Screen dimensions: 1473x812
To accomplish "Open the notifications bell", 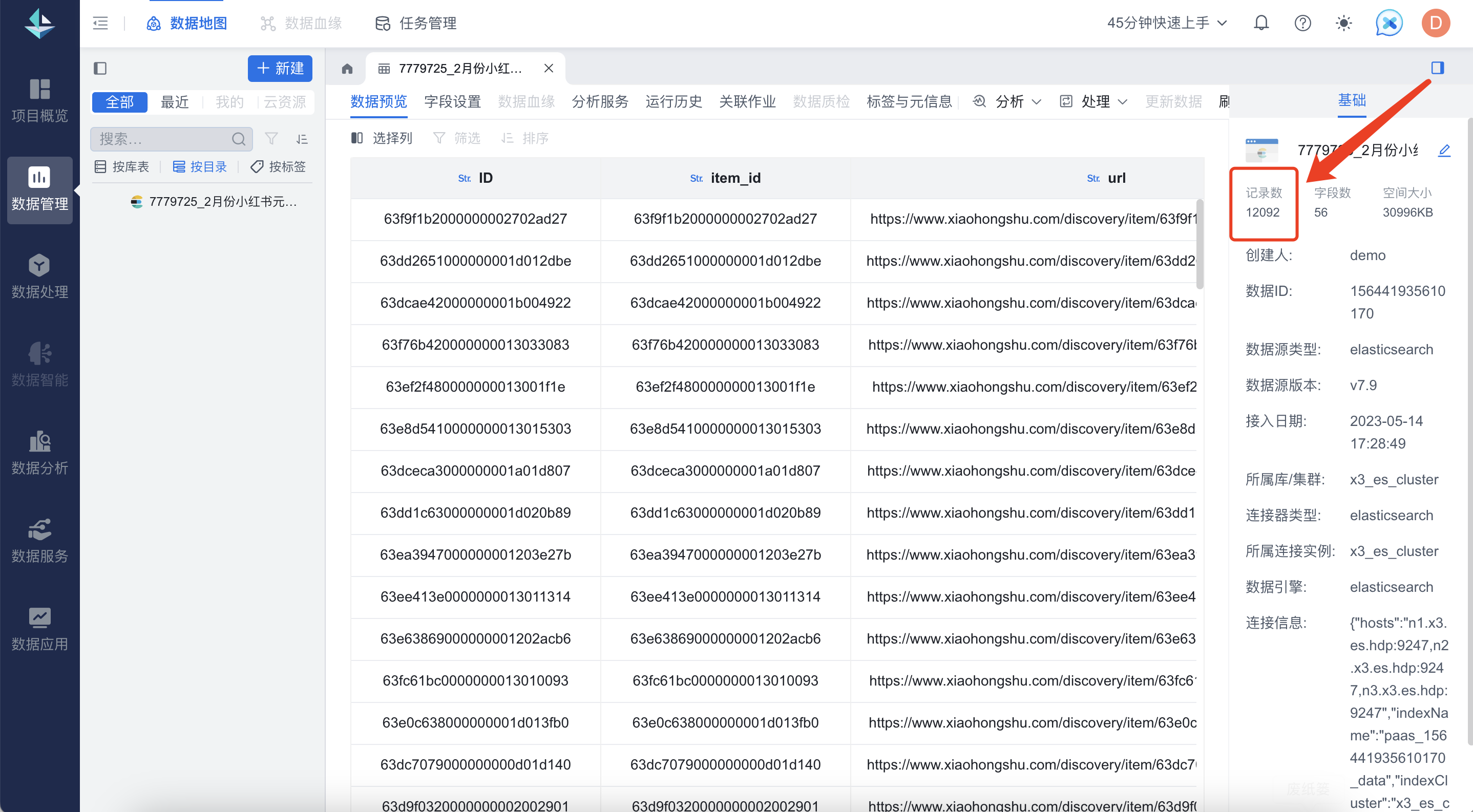I will (1261, 23).
